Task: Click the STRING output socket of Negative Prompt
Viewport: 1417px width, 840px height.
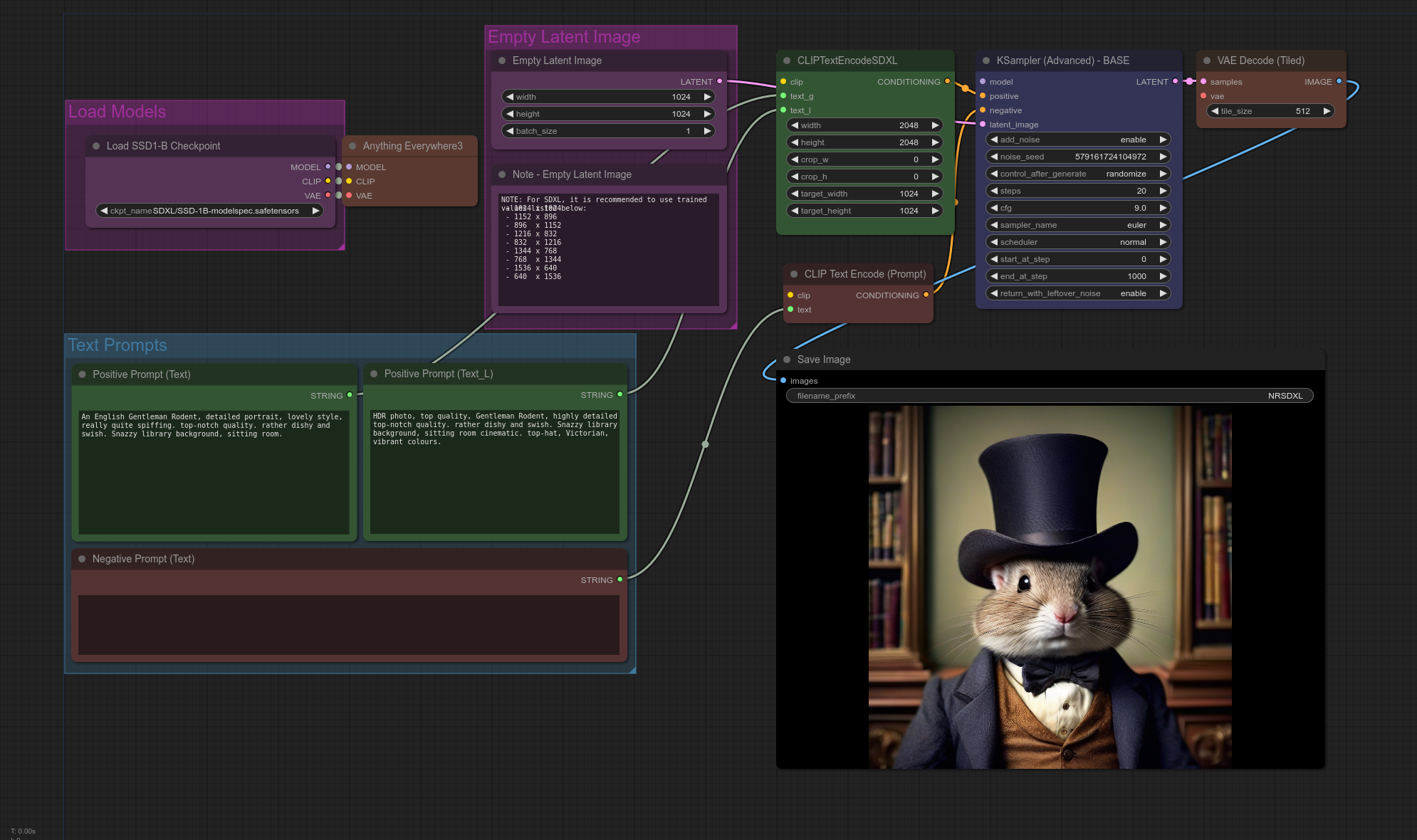Action: tap(619, 579)
